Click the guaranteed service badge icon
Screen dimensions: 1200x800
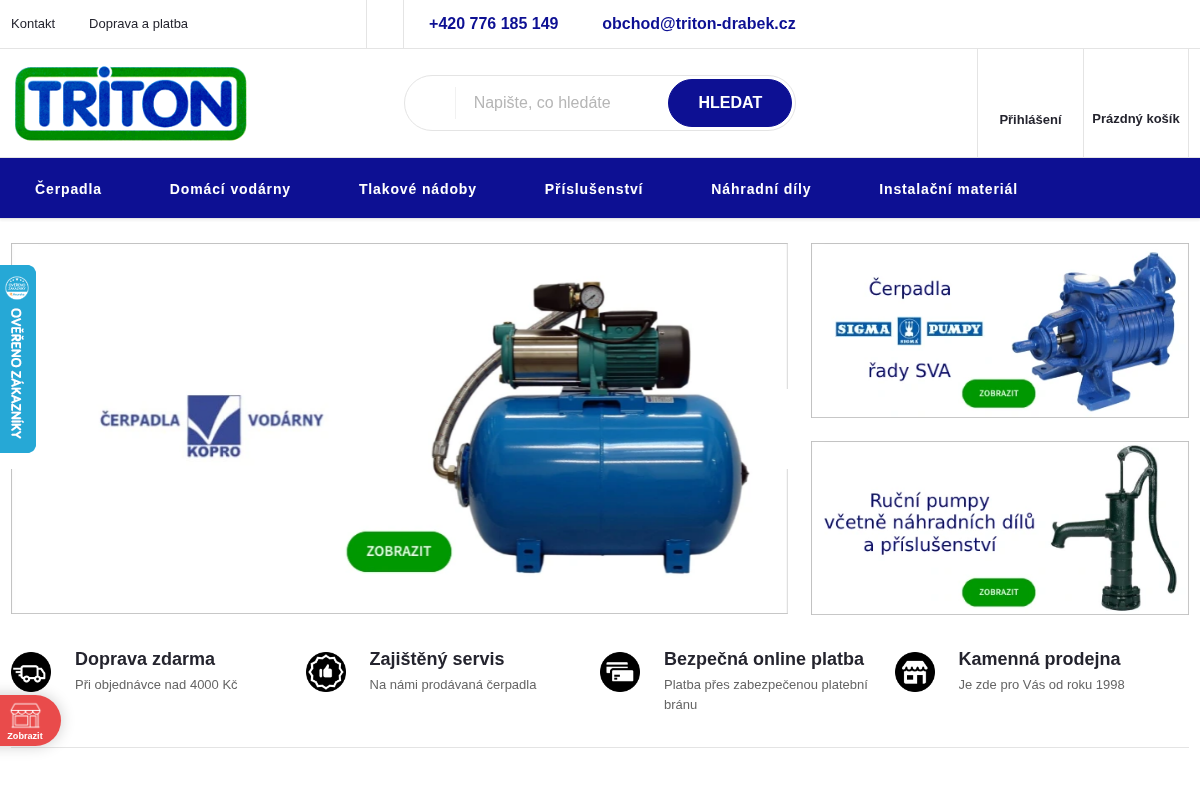pyautogui.click(x=326, y=672)
